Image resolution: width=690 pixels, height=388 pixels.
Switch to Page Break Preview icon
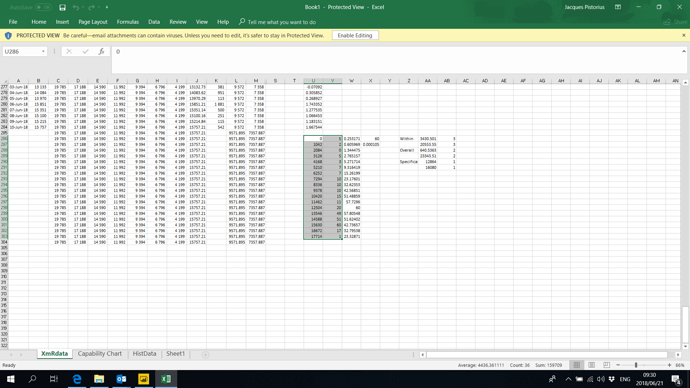[x=606, y=365]
